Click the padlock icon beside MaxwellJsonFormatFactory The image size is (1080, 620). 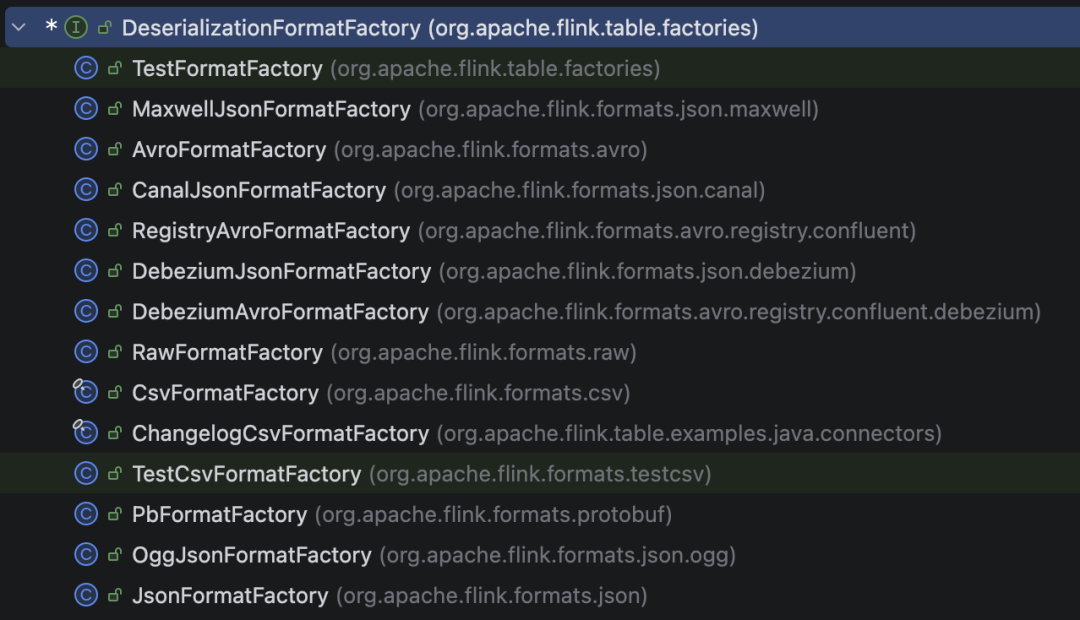click(x=112, y=108)
